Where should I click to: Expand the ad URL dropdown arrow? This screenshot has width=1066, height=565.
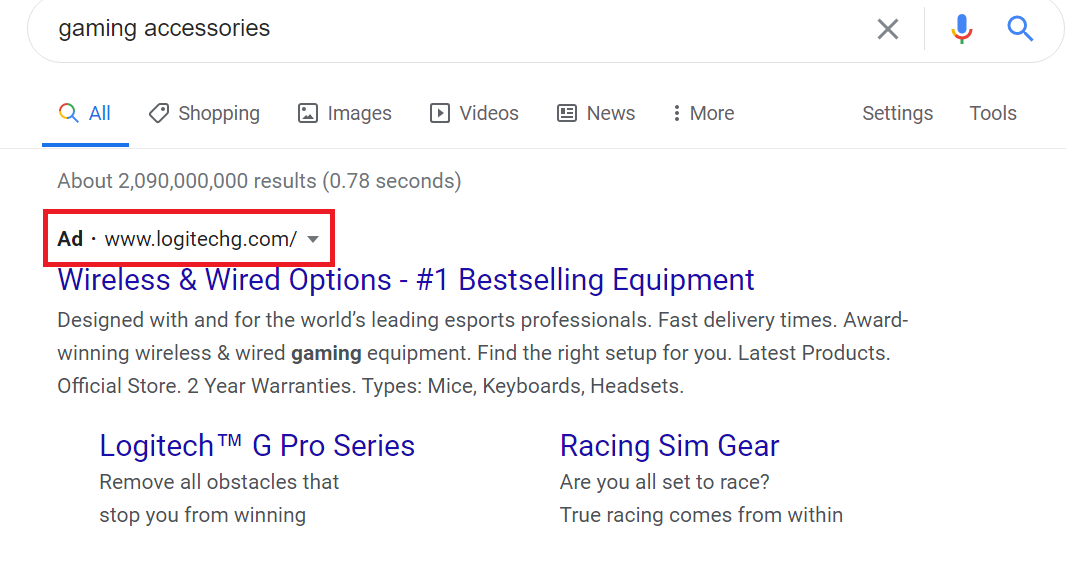point(313,239)
